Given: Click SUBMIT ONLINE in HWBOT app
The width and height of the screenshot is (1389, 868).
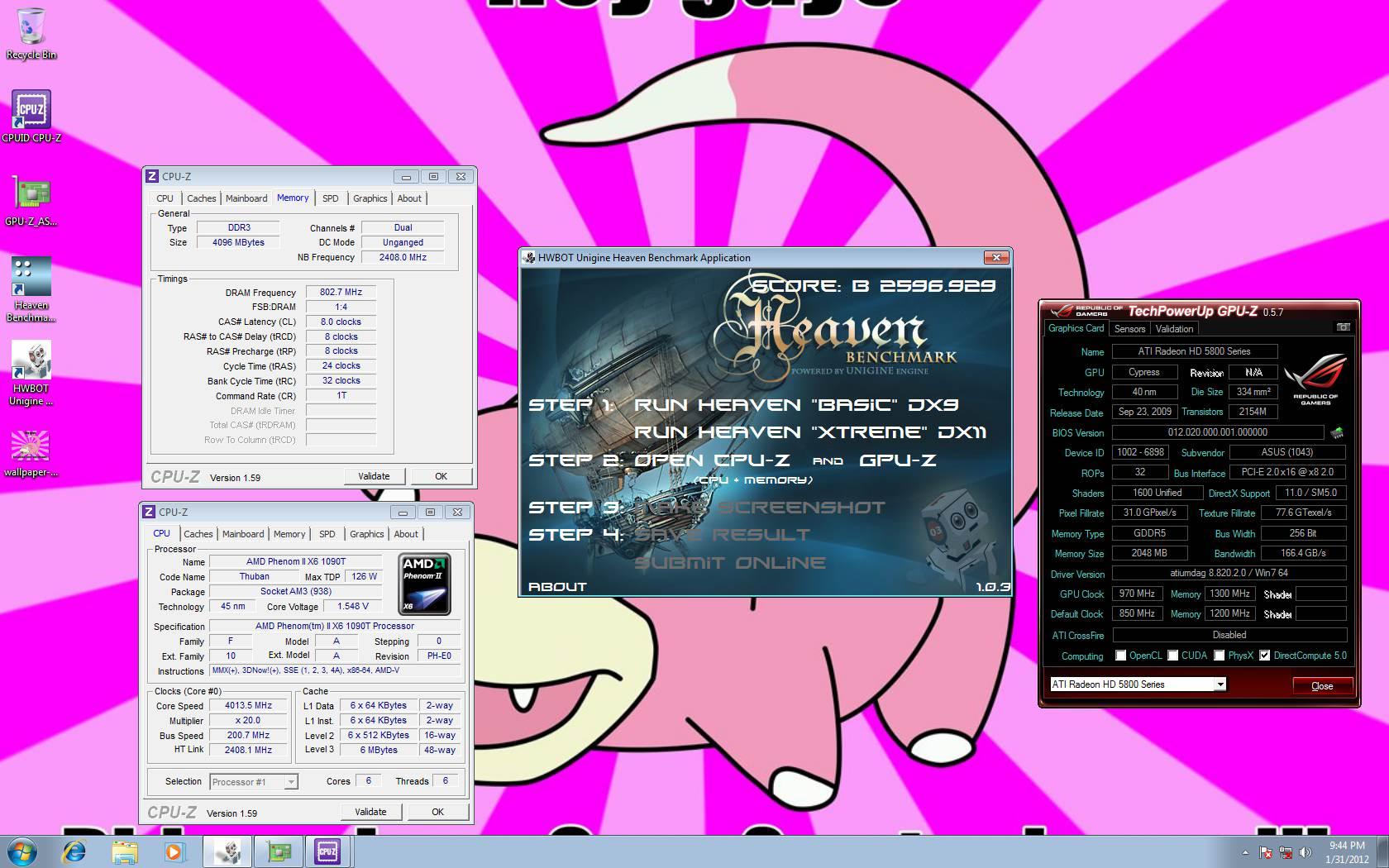Looking at the screenshot, I should pyautogui.click(x=730, y=563).
